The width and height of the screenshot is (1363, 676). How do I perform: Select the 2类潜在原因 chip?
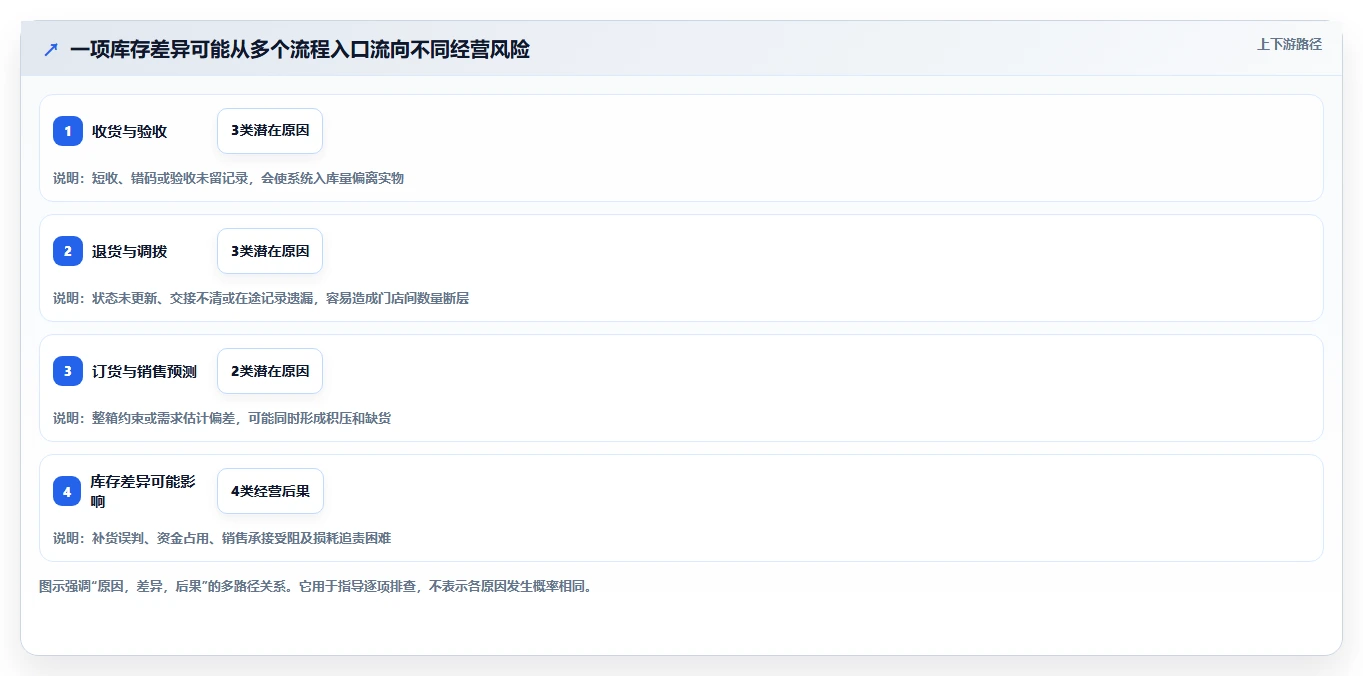(x=270, y=371)
